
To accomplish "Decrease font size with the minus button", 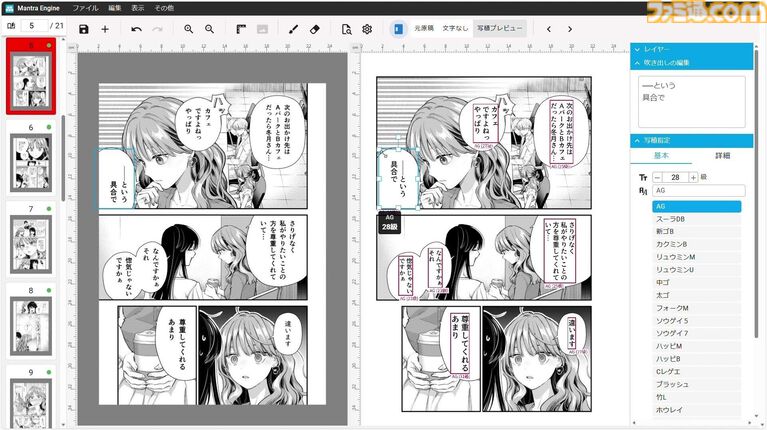I will click(x=657, y=177).
